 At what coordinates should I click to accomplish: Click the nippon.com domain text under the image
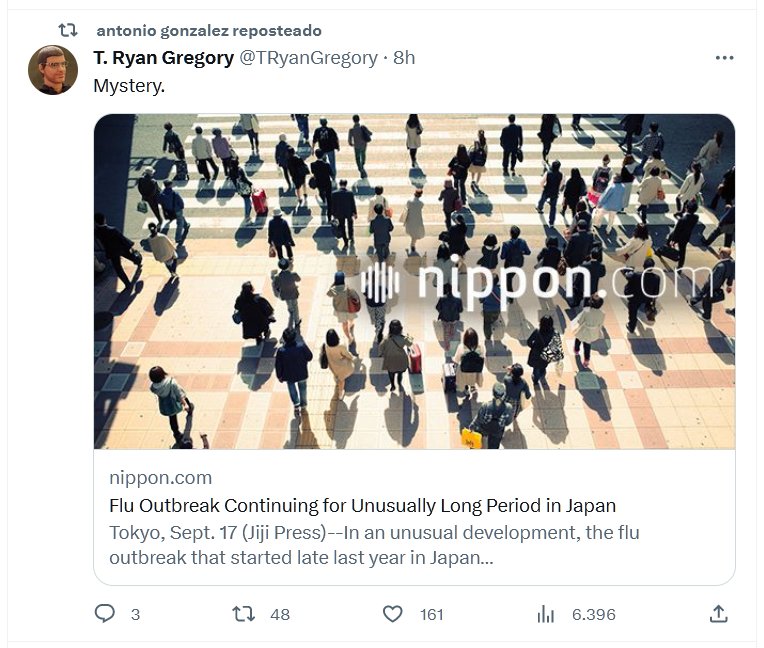tap(160, 478)
